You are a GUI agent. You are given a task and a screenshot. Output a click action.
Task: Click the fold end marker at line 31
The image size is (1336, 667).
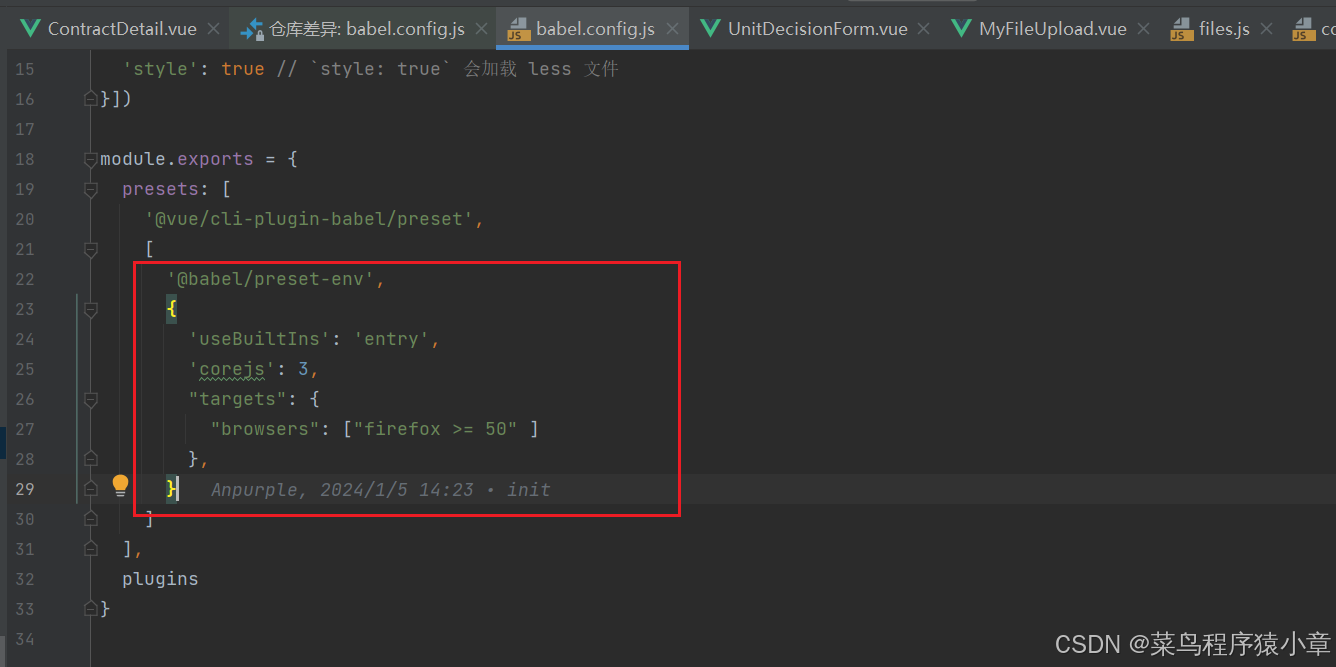click(x=91, y=549)
